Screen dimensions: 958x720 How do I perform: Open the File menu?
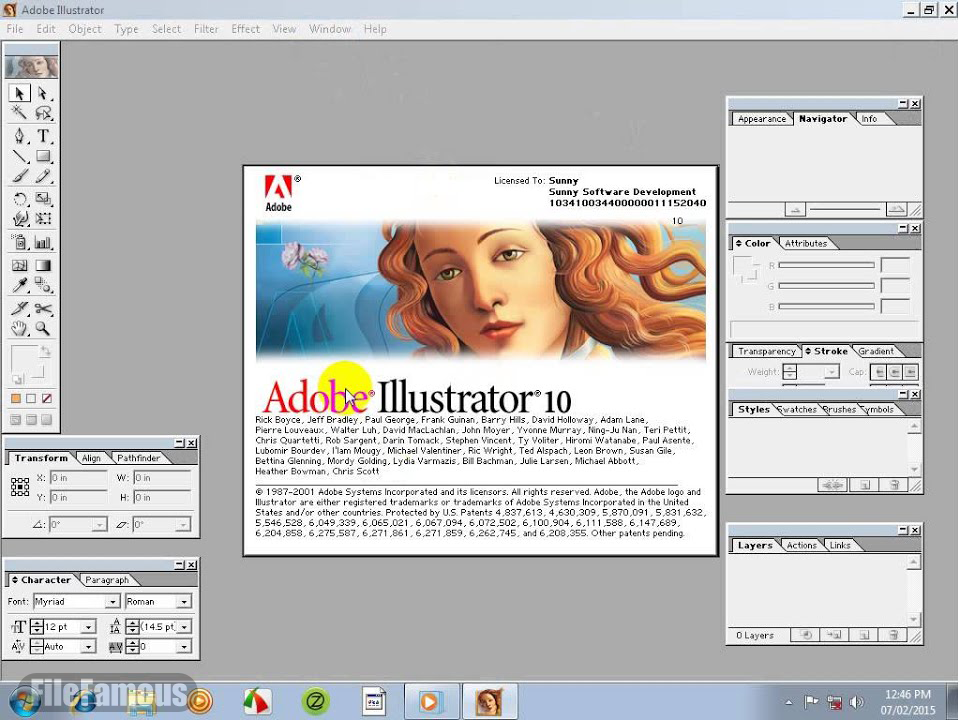(x=15, y=29)
